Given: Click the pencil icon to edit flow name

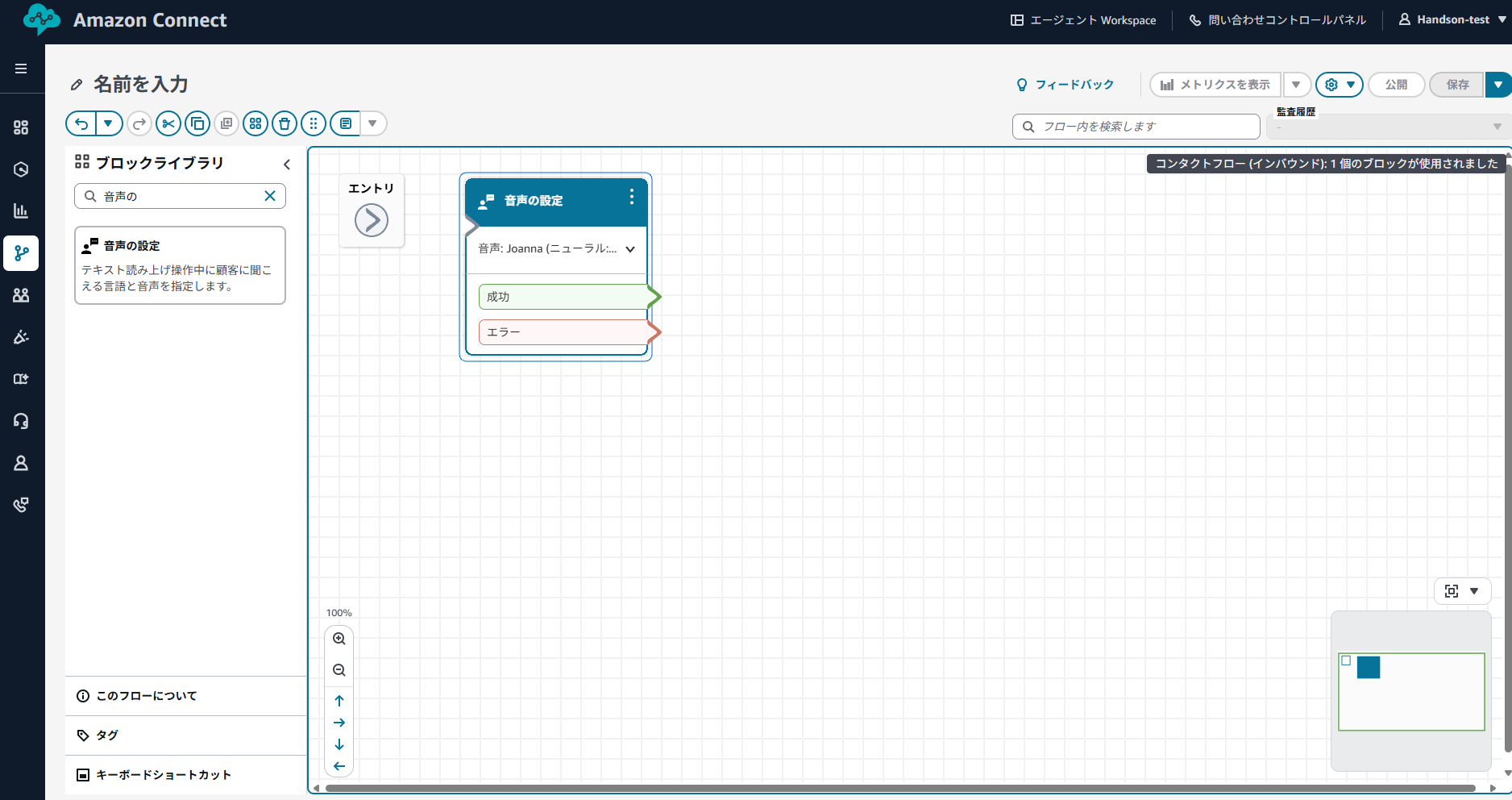Looking at the screenshot, I should [77, 85].
